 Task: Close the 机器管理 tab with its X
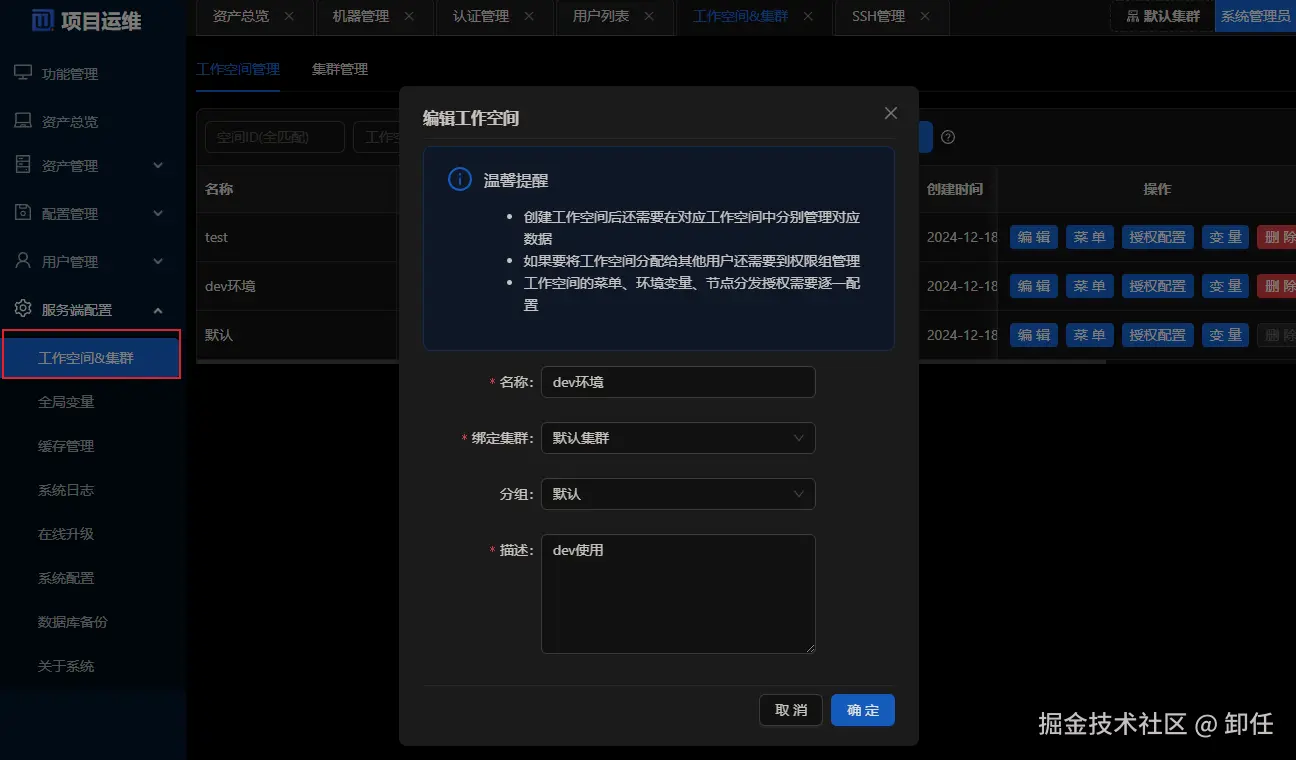[409, 16]
